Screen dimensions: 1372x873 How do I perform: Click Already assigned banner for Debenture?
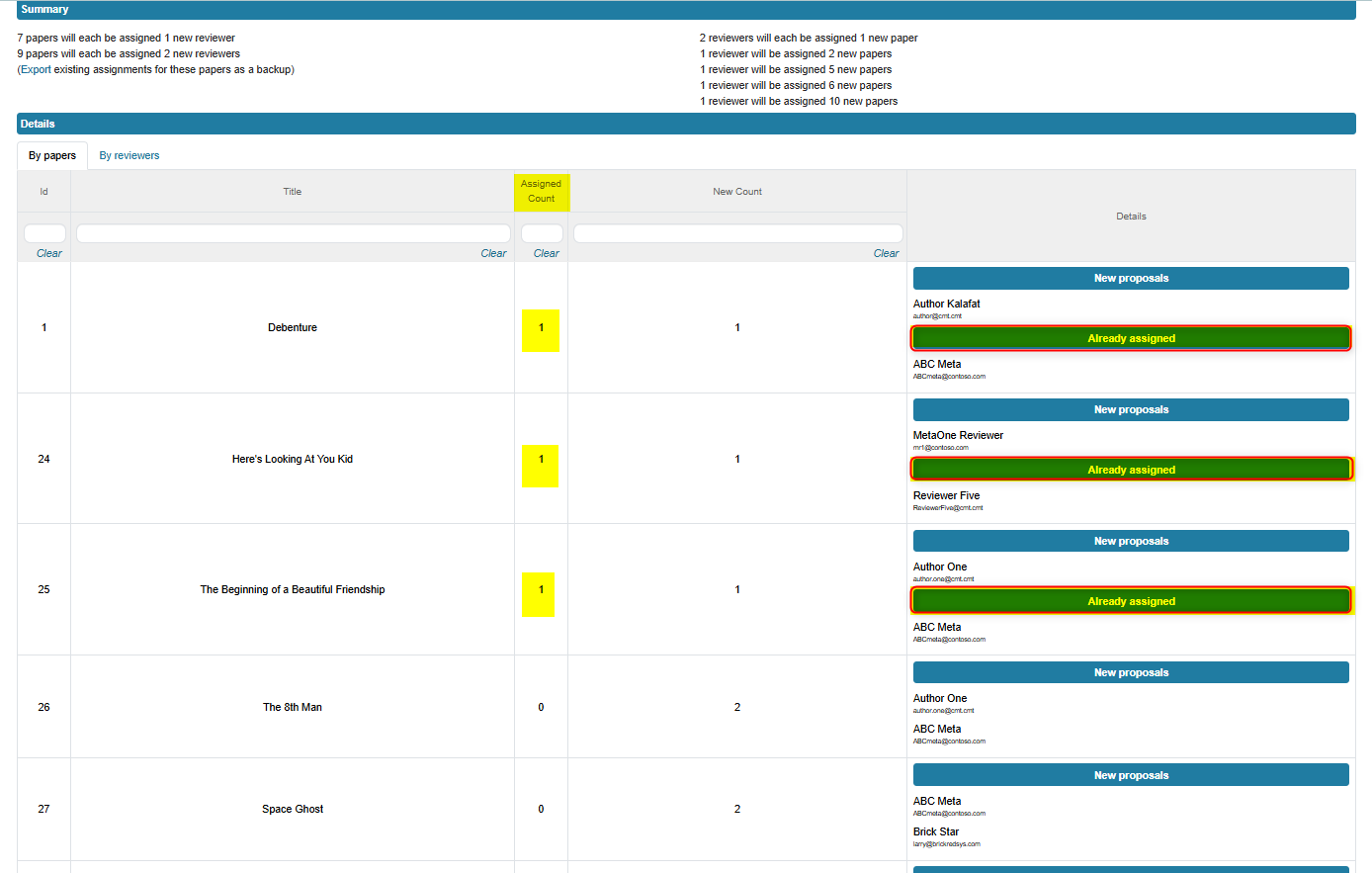[1131, 337]
